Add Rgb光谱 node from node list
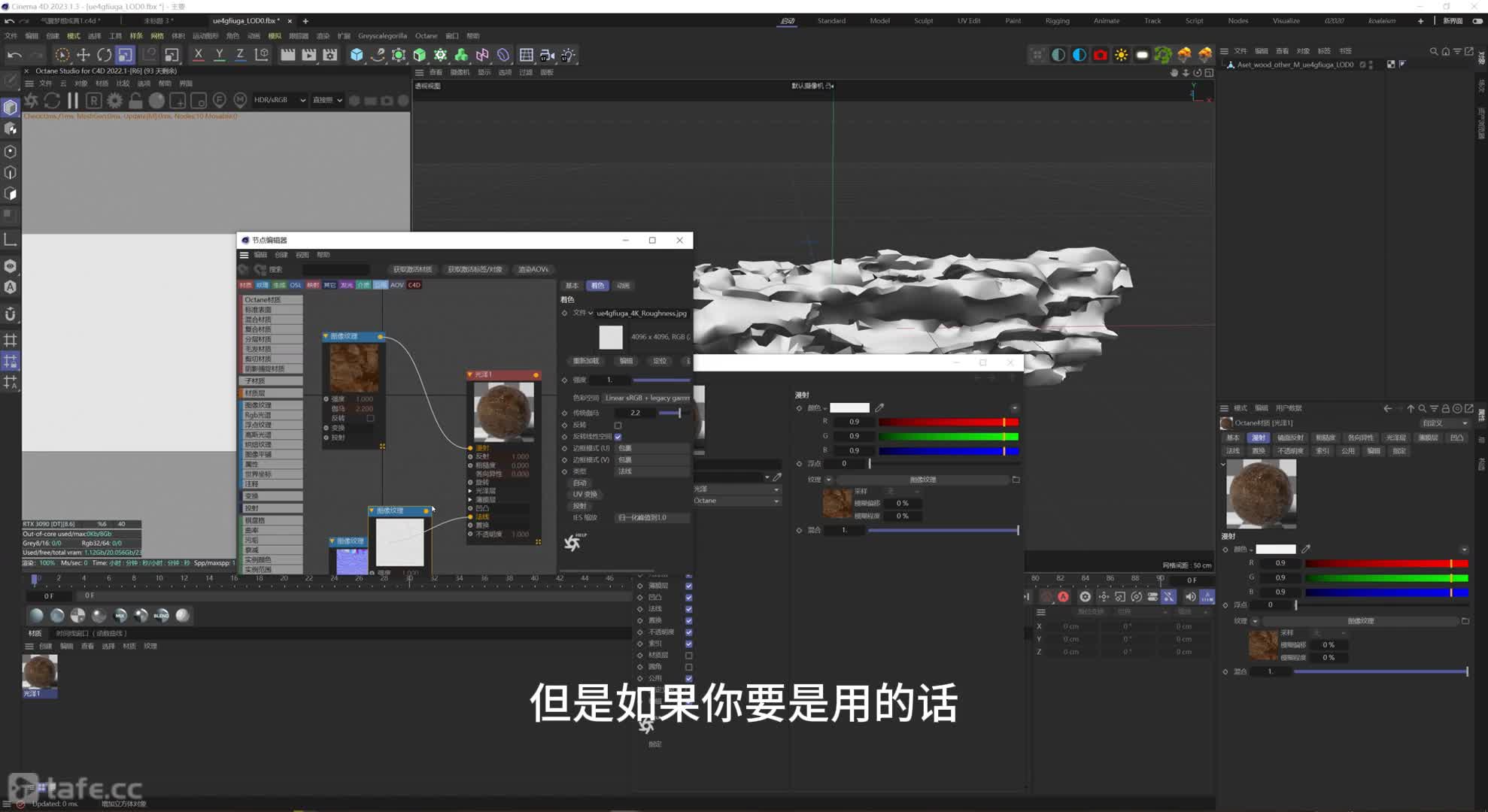1488x812 pixels. pos(272,415)
